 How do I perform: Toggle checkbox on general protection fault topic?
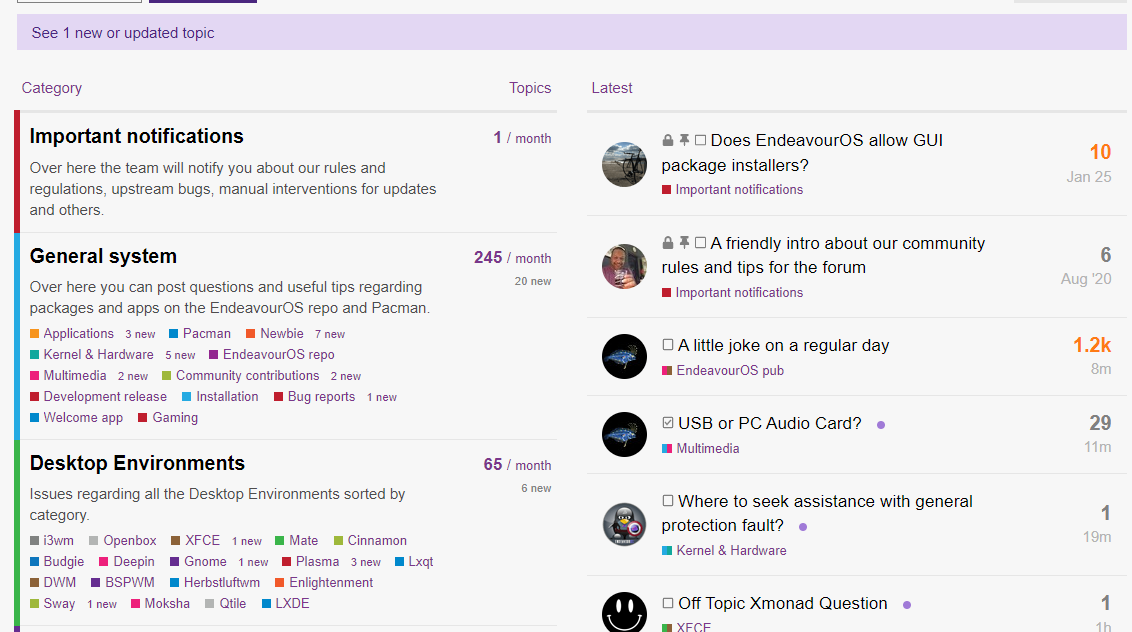pos(668,501)
